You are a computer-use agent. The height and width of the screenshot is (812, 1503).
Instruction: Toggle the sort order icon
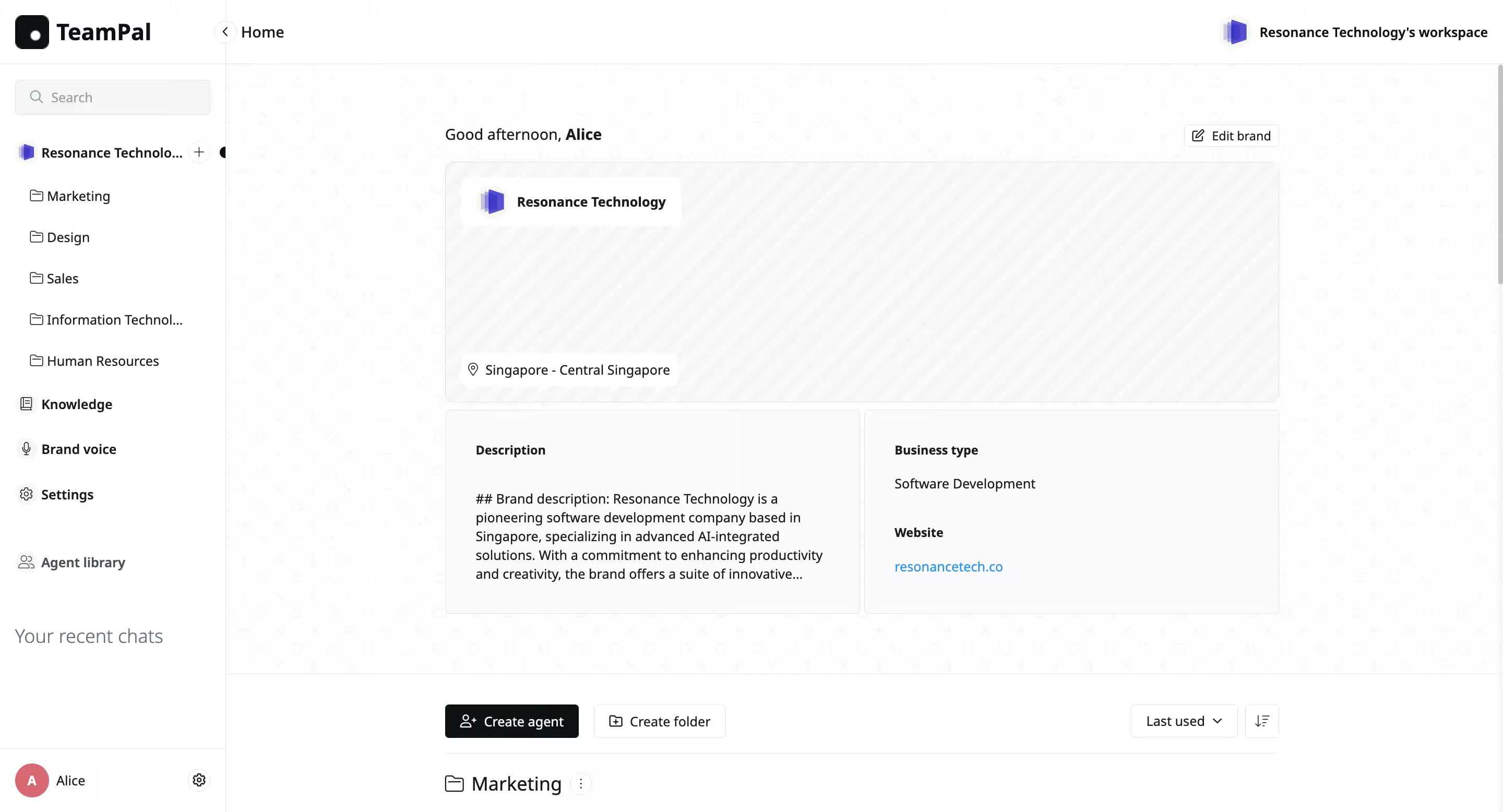pyautogui.click(x=1261, y=721)
